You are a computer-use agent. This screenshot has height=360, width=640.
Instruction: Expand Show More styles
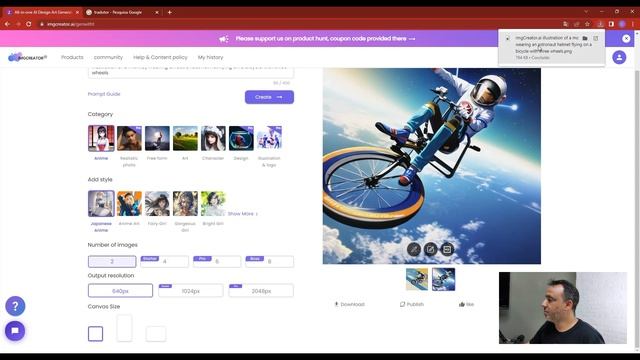pyautogui.click(x=242, y=214)
